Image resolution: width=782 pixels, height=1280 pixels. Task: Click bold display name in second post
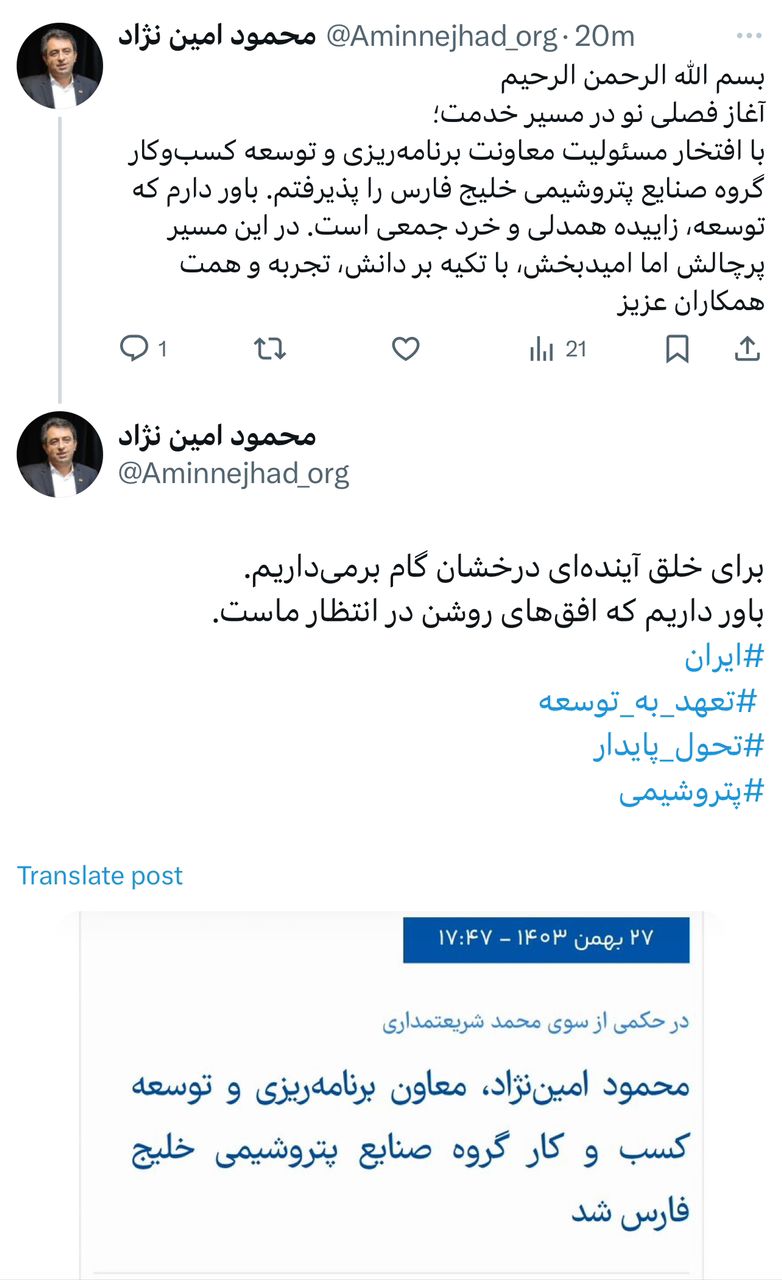click(217, 437)
